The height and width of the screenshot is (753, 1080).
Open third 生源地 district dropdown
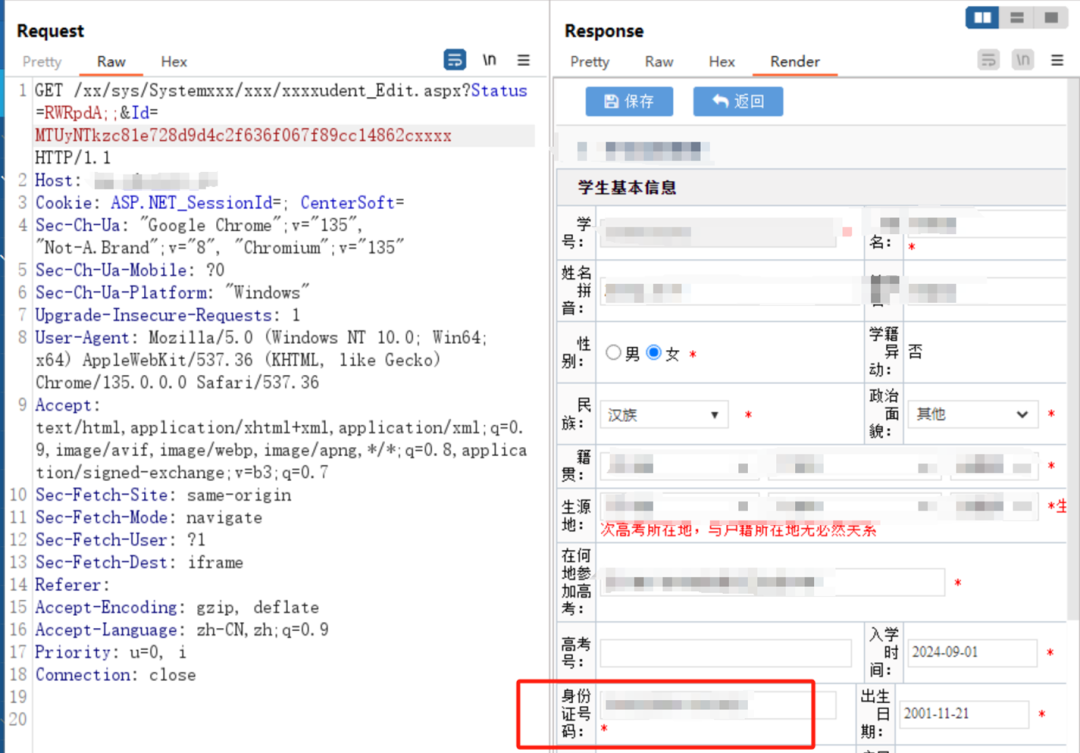994,506
